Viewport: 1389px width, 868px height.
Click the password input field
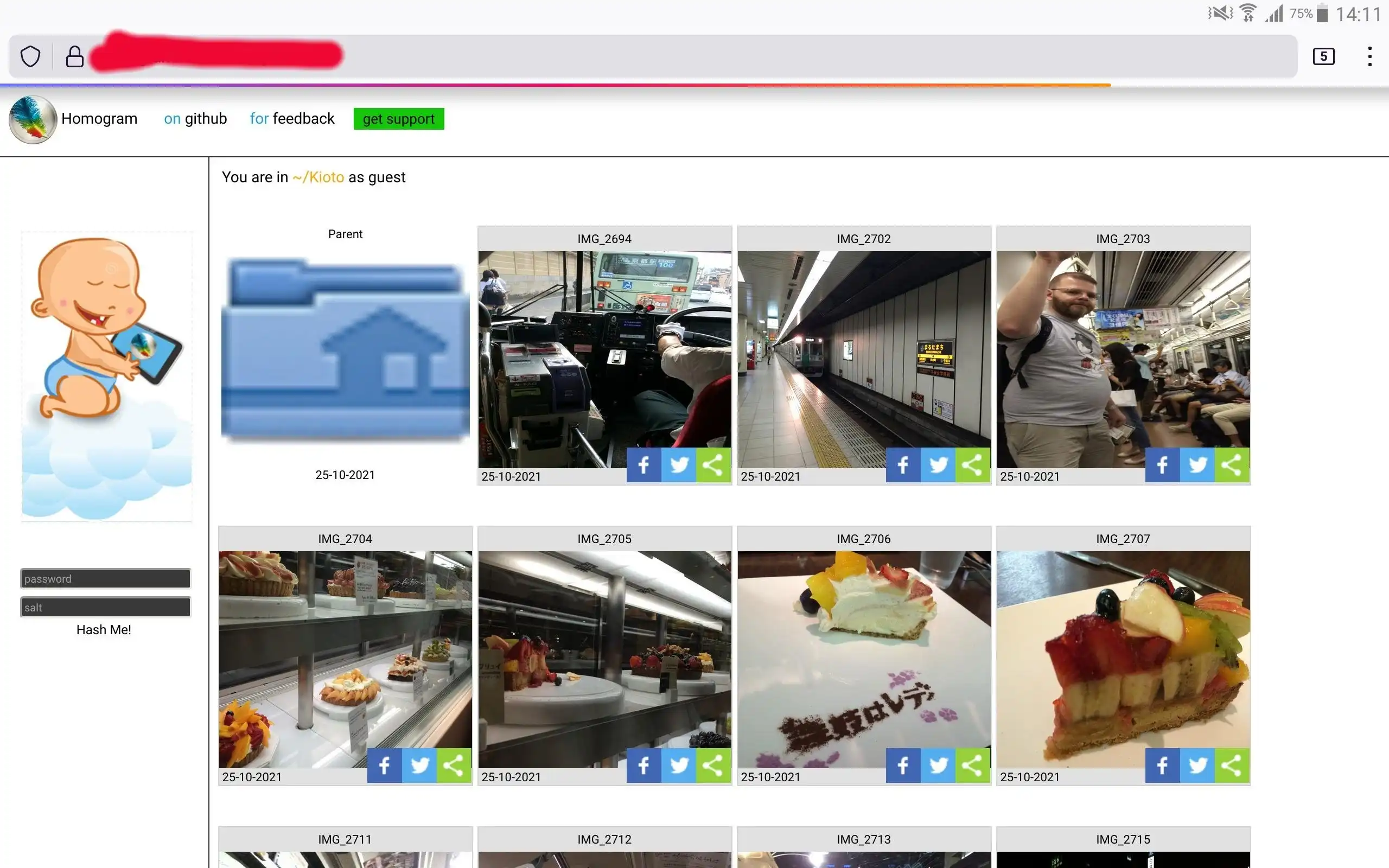click(104, 578)
